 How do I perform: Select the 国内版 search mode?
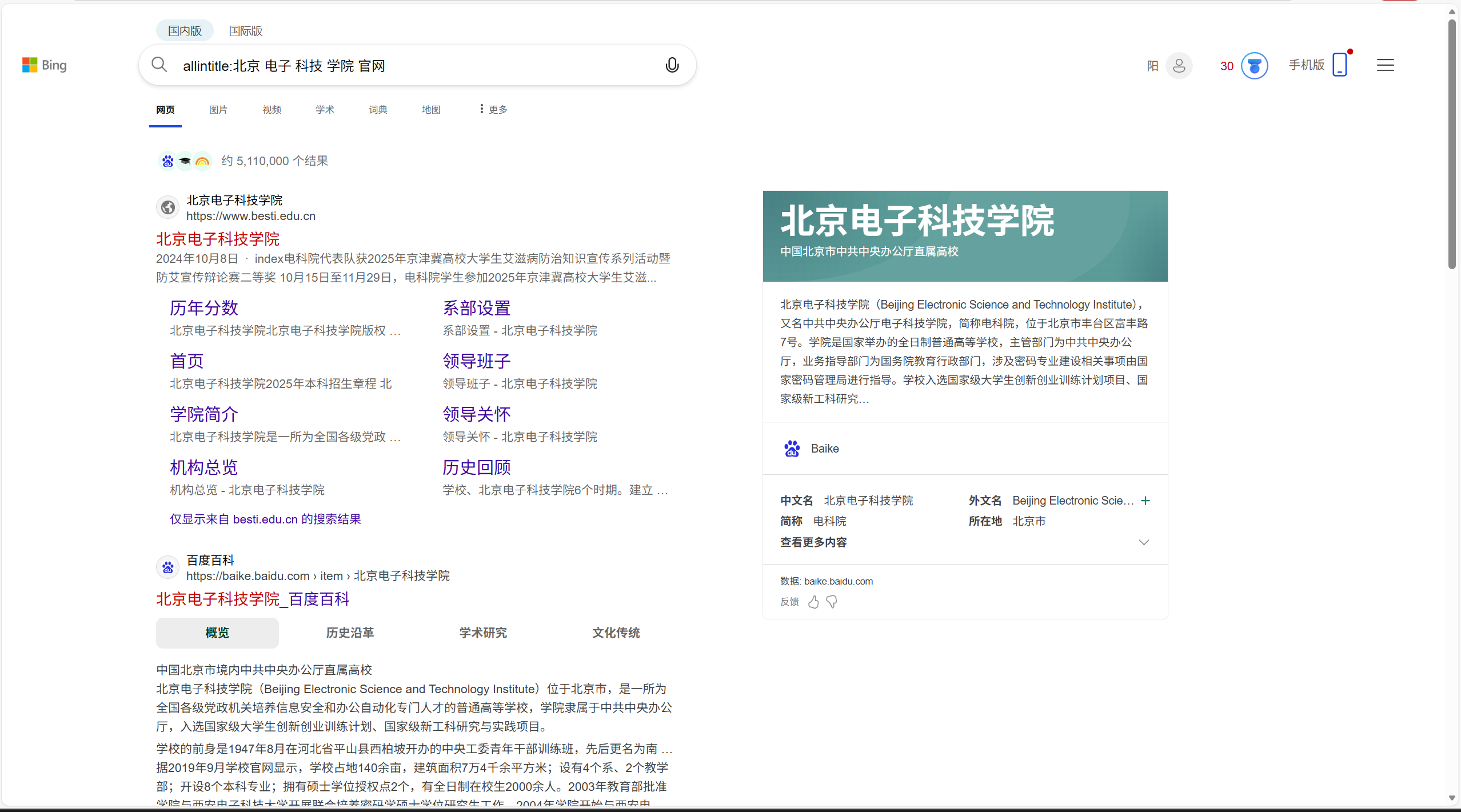click(185, 31)
